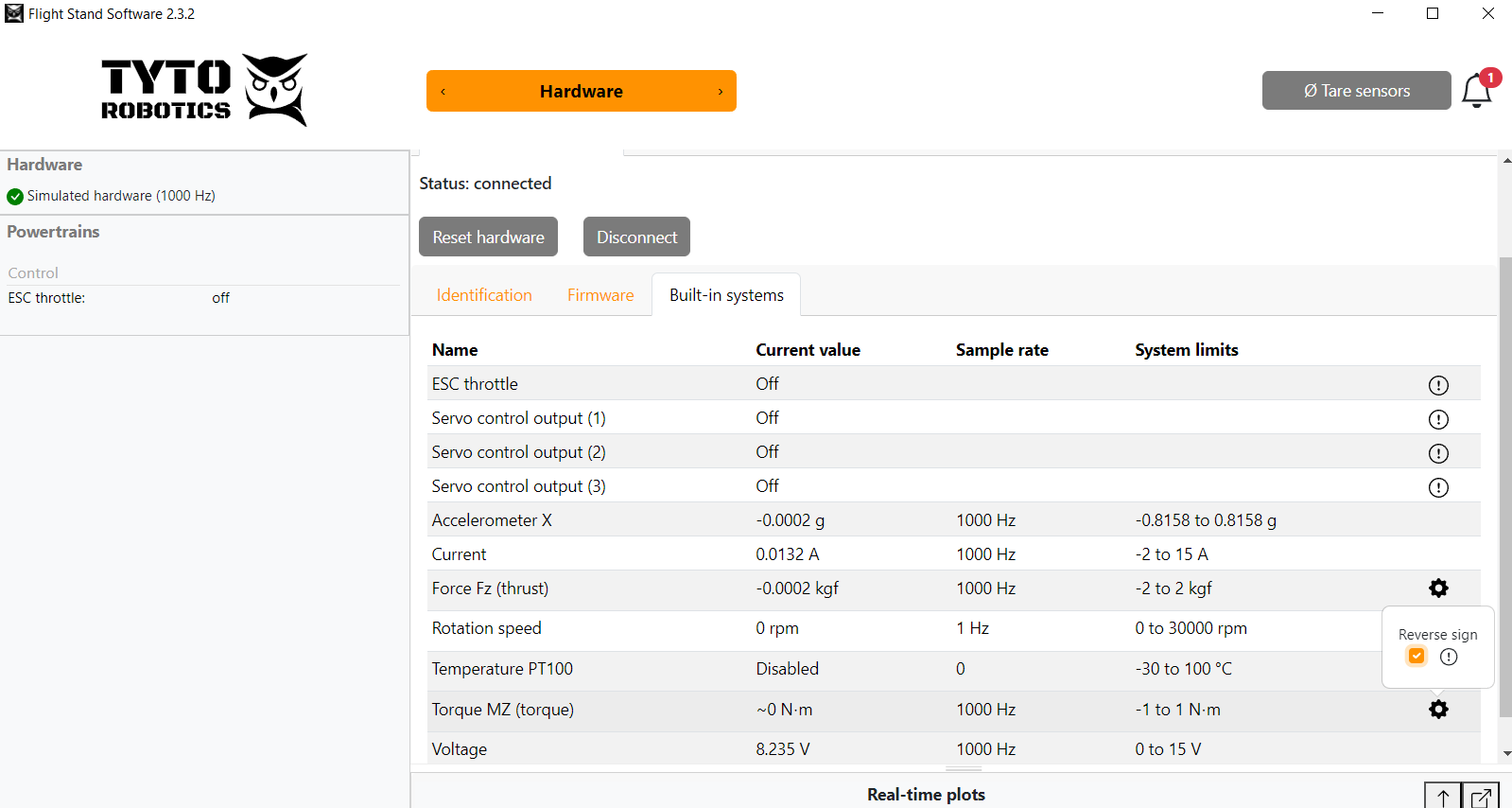Go to next page with right chevron

coord(721,92)
